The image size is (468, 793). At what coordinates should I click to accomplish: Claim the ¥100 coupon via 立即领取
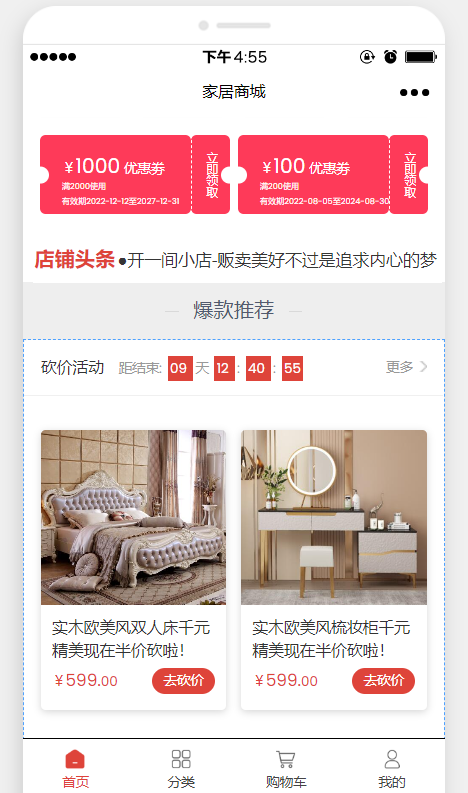coord(409,174)
